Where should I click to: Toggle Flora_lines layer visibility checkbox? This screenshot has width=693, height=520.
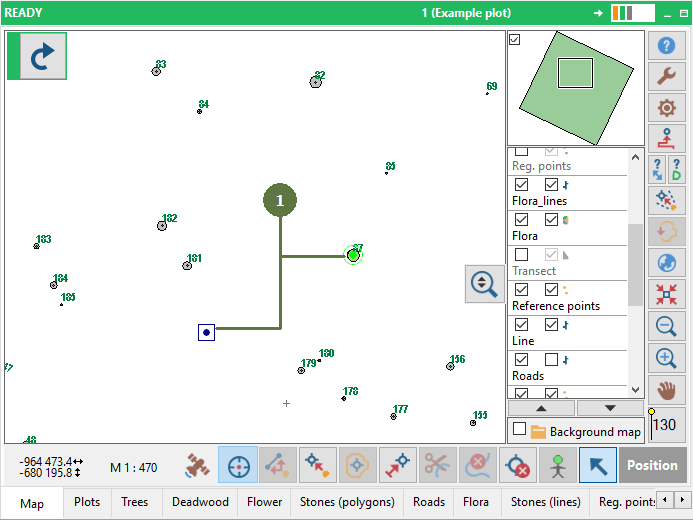[x=522, y=184]
